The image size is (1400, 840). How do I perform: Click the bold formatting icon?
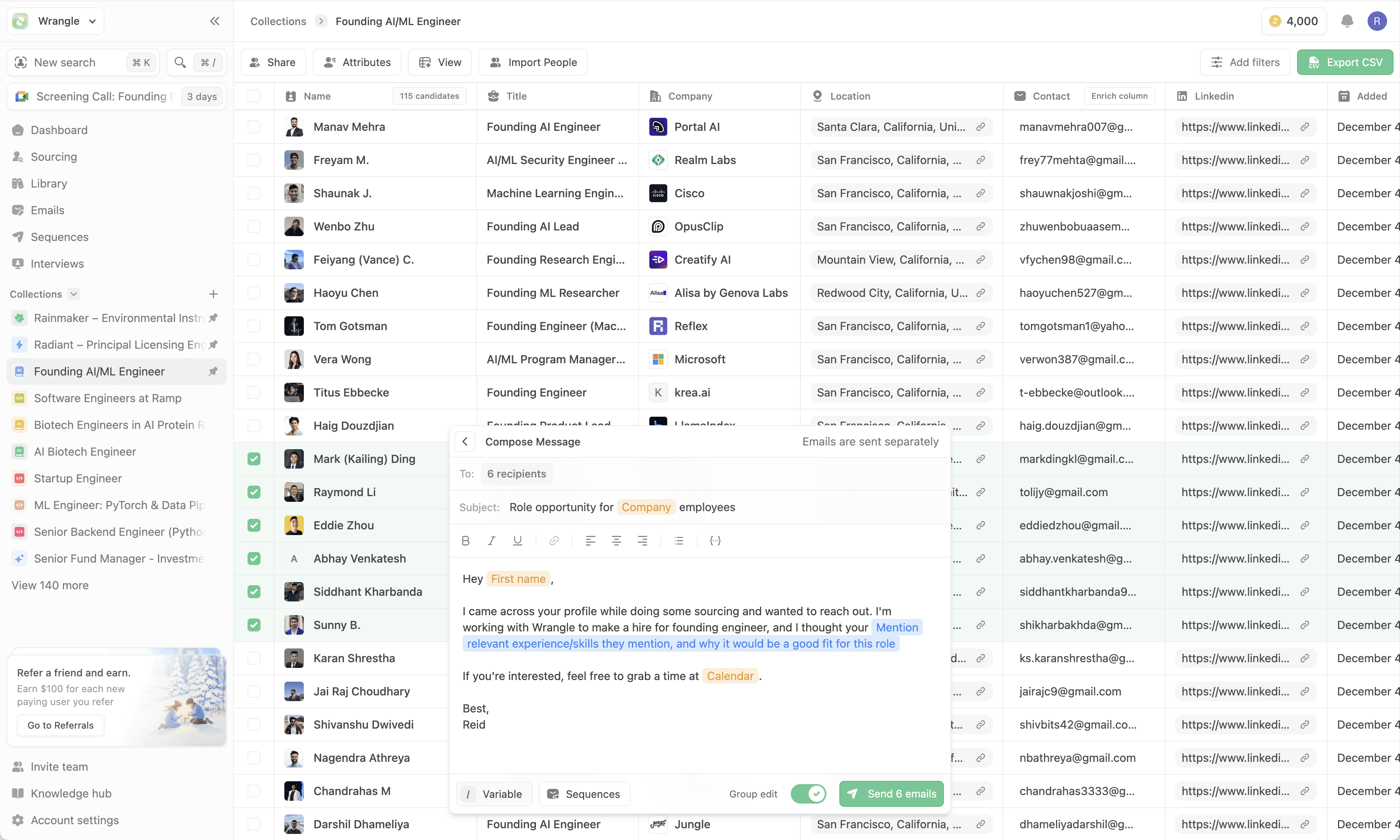tap(465, 541)
